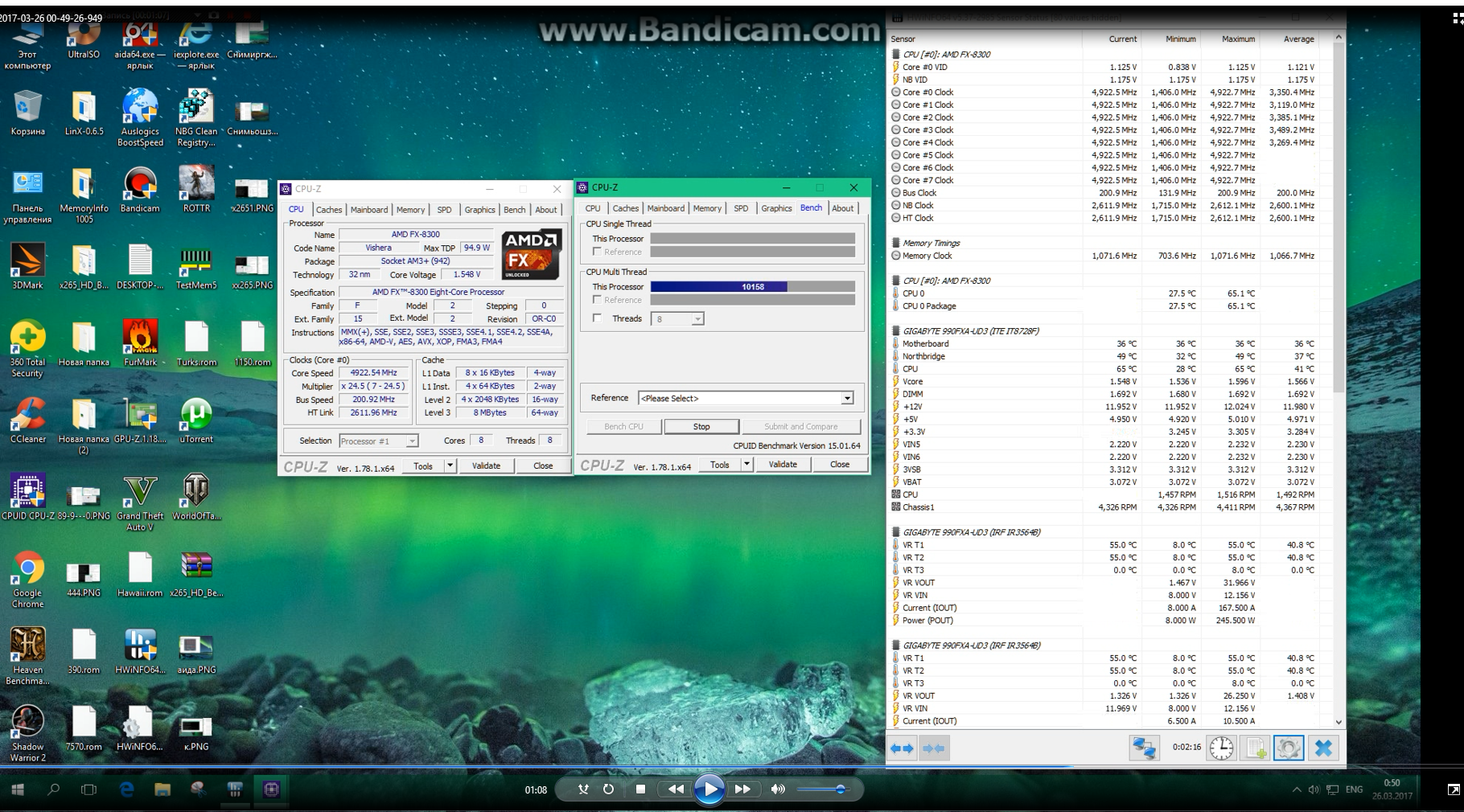Open File Explorer from the taskbar
This screenshot has height=812, width=1464.
click(162, 789)
